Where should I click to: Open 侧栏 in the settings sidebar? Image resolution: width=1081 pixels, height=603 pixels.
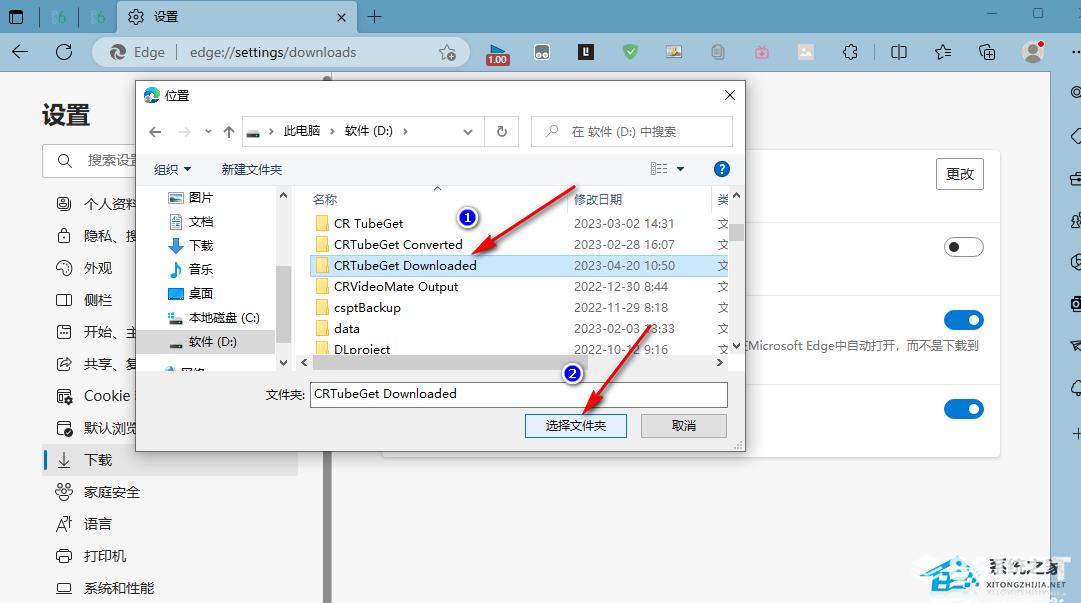point(98,300)
